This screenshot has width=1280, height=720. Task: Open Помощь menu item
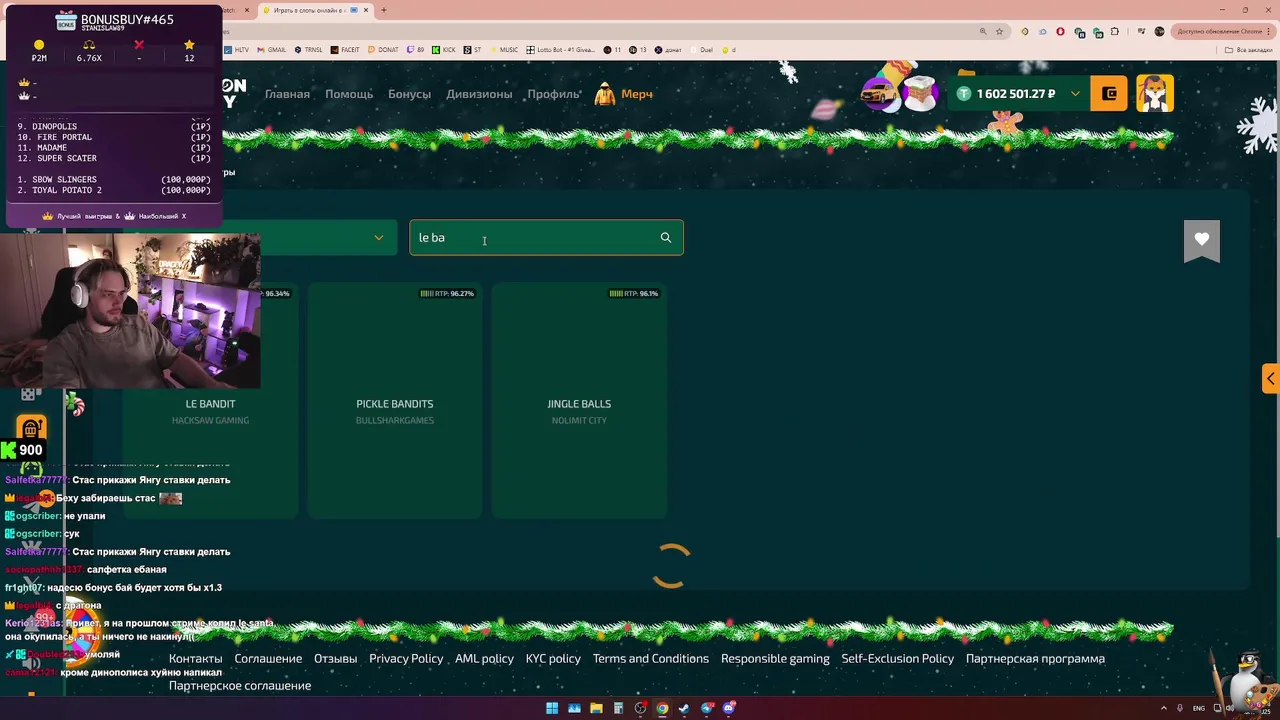point(349,94)
